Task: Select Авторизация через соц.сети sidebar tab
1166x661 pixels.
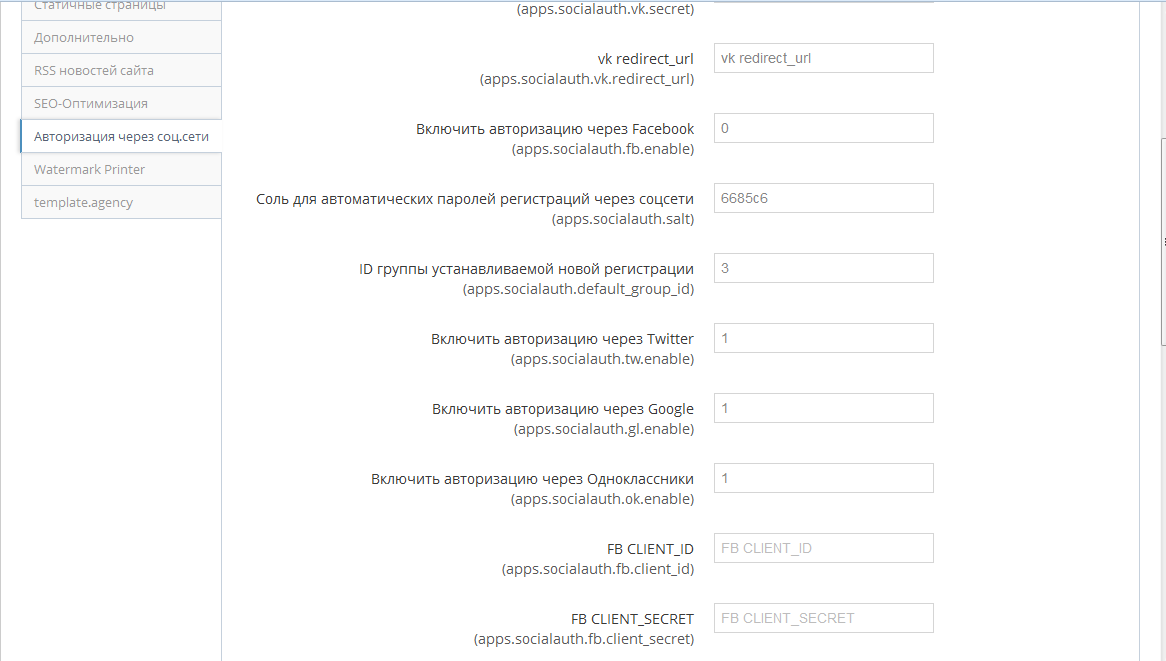Action: 121,137
